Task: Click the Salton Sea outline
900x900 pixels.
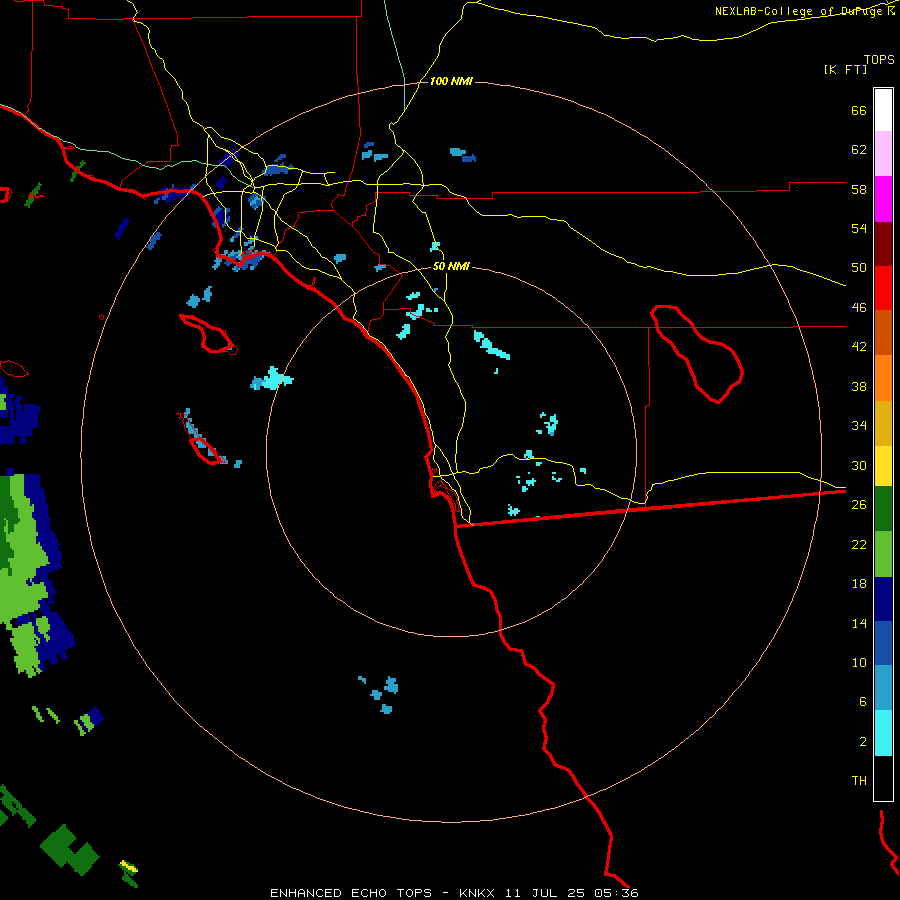Action: [x=697, y=354]
